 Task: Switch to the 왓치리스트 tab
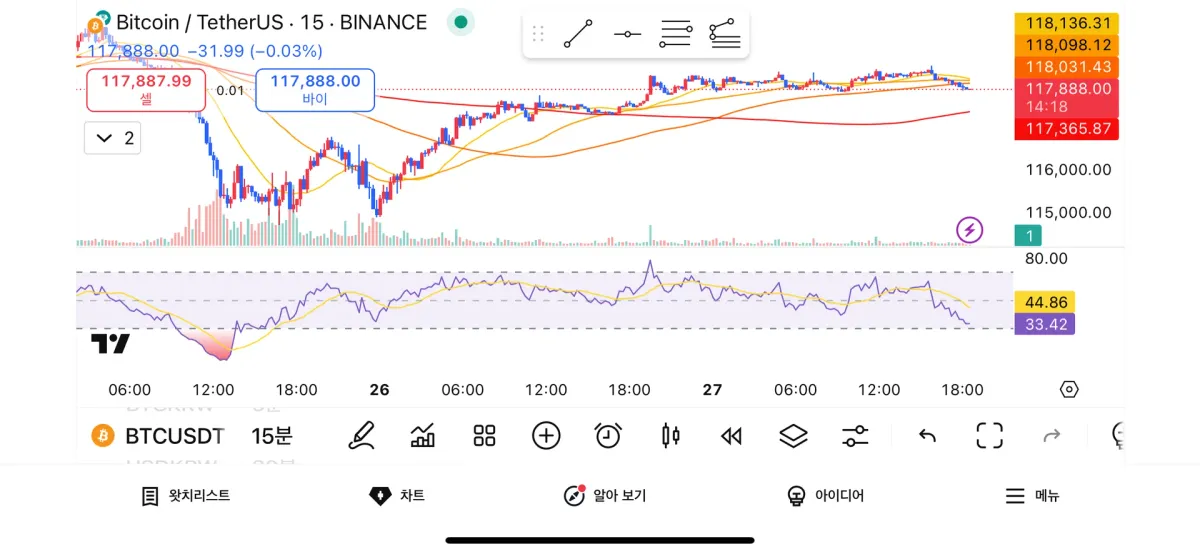(x=186, y=496)
